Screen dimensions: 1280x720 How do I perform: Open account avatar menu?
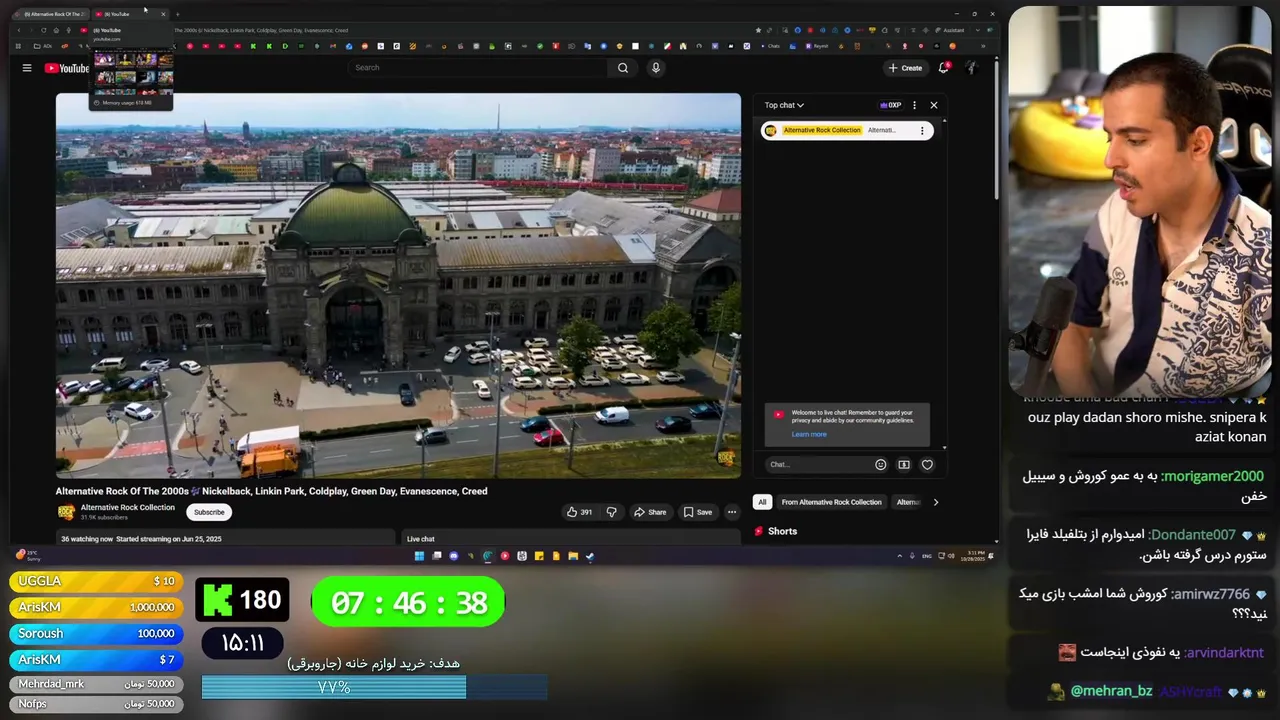tap(970, 68)
